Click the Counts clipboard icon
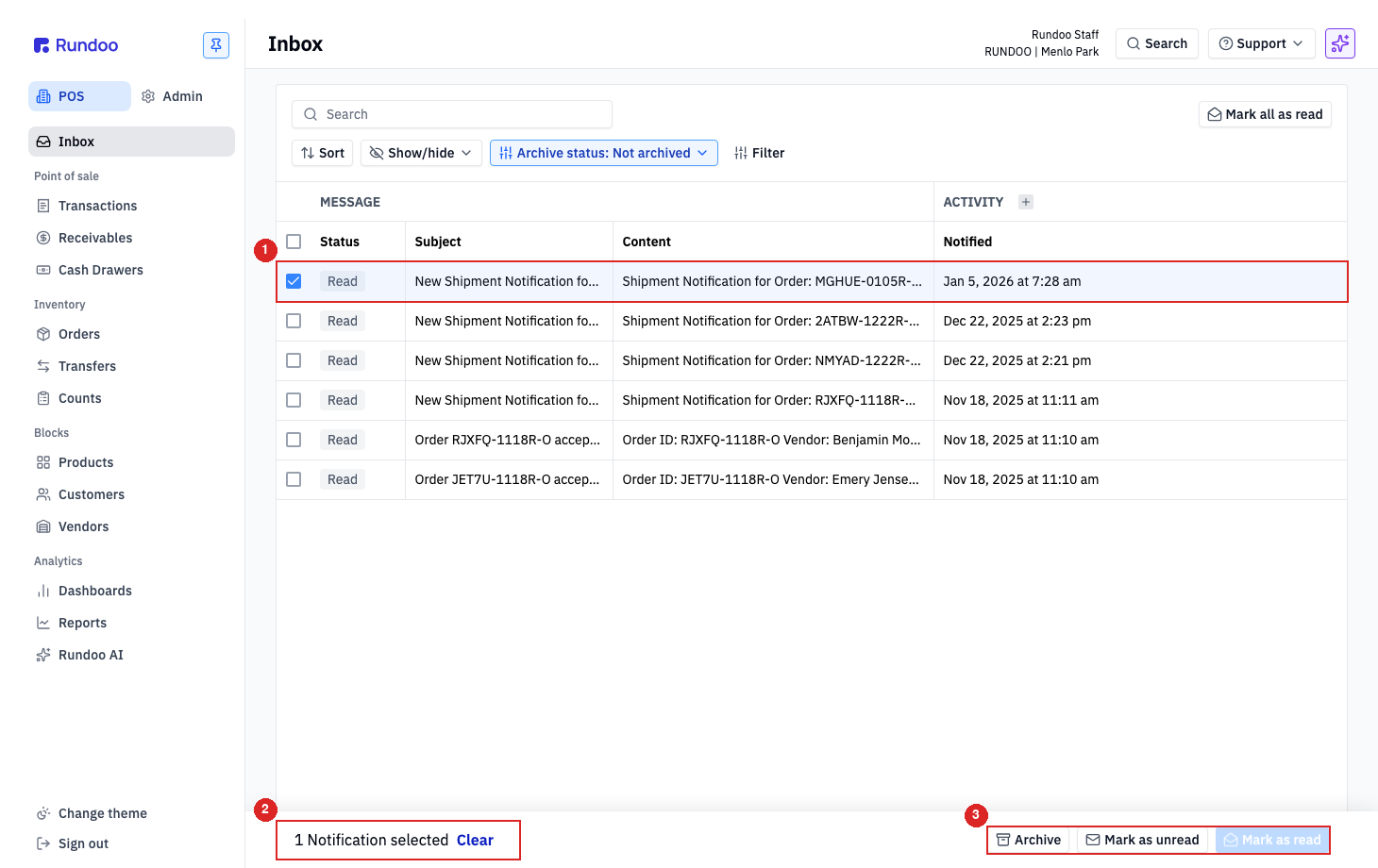 coord(43,398)
